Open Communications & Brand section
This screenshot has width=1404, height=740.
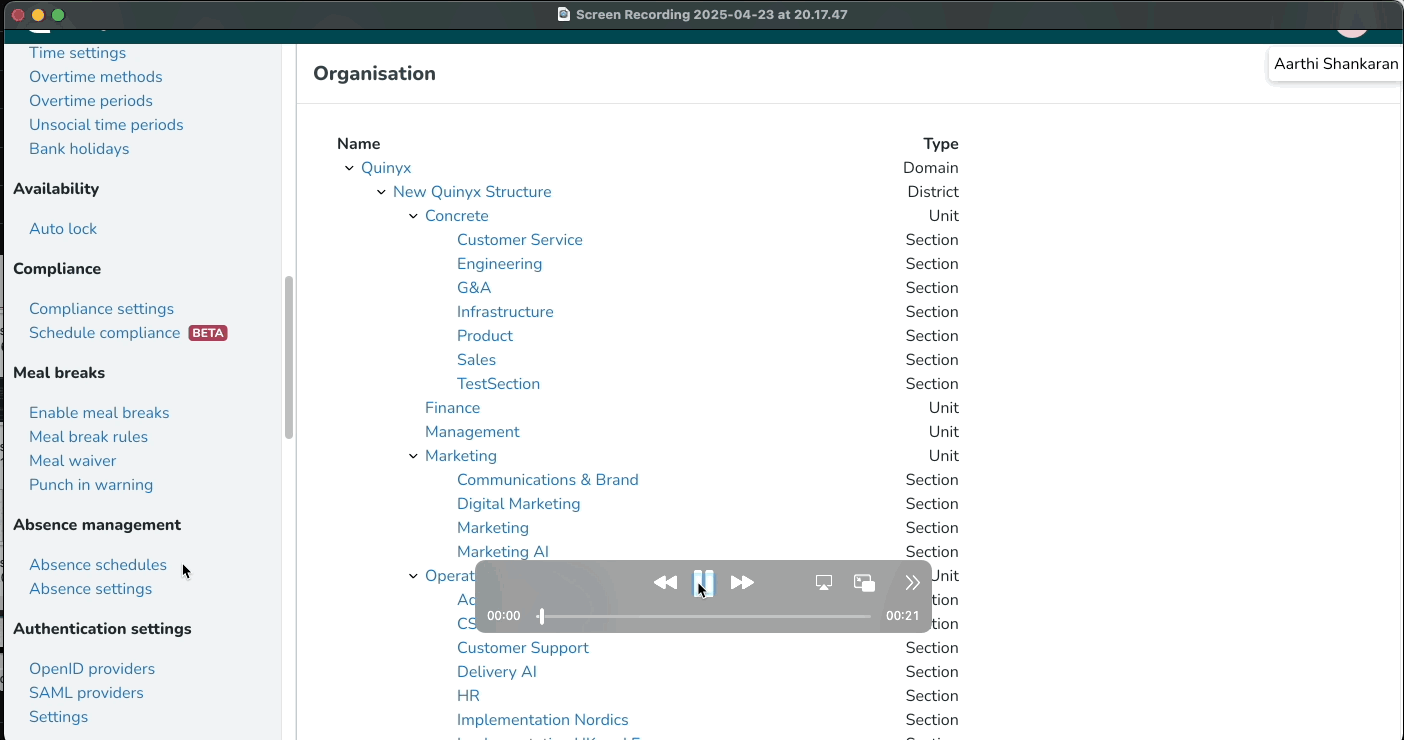pyautogui.click(x=548, y=480)
